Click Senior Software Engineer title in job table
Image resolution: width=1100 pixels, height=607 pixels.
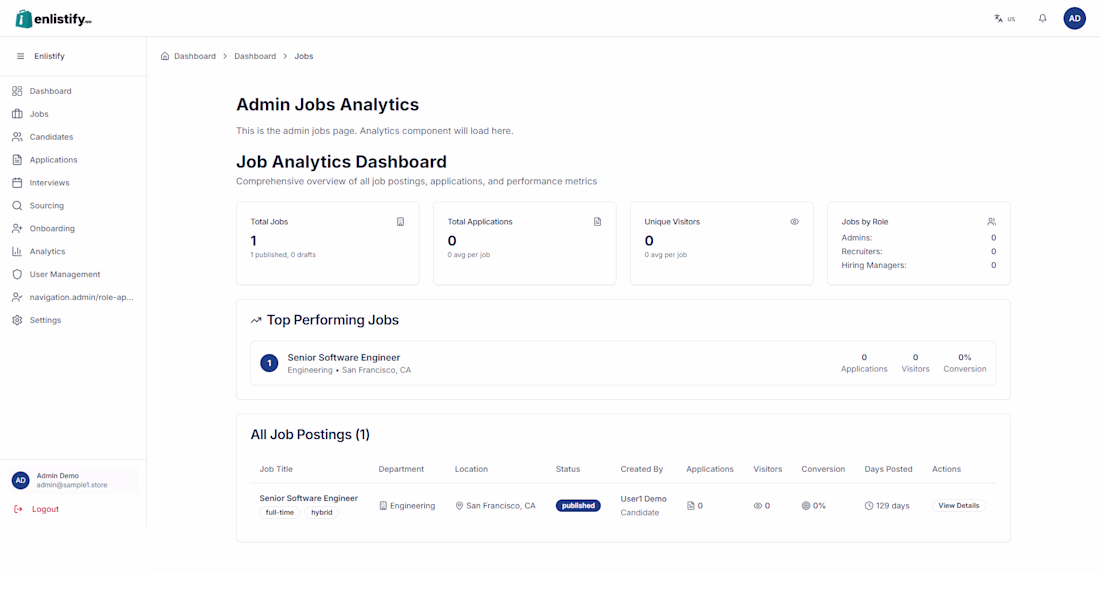click(x=309, y=498)
